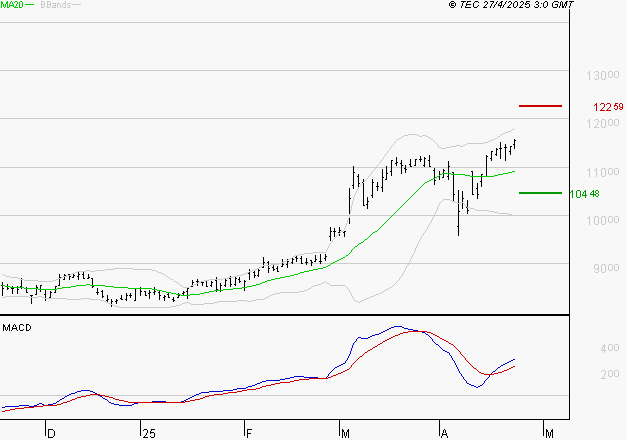The width and height of the screenshot is (627, 440).
Task: Click the 12000 price axis label
Action: tap(603, 124)
